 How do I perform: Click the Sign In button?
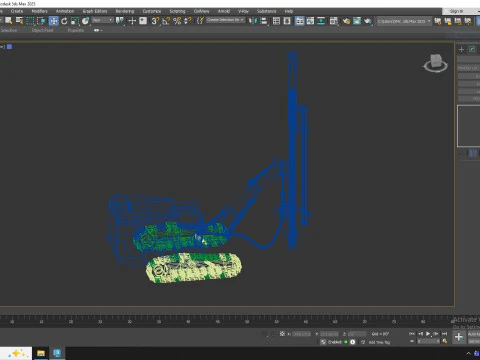(x=457, y=11)
